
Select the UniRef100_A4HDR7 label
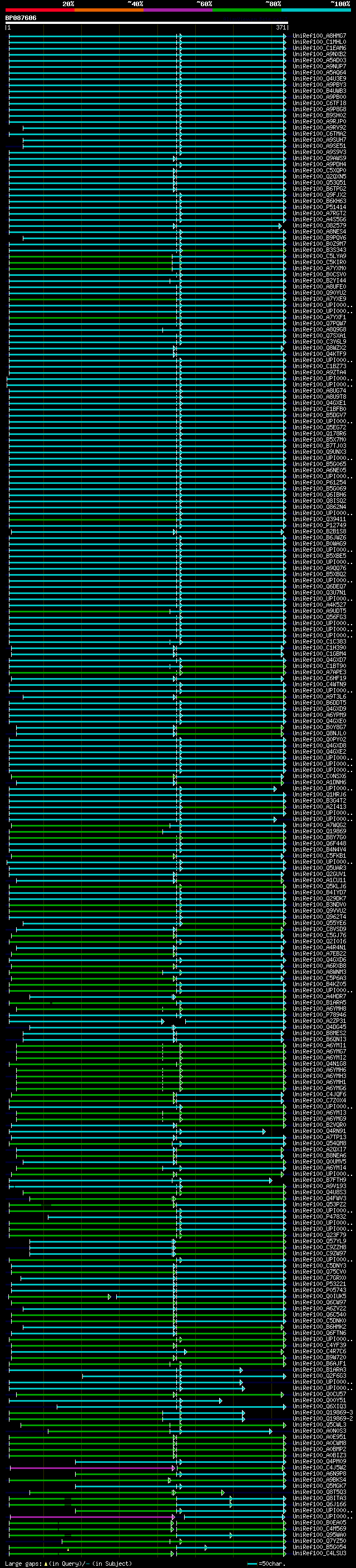pyautogui.click(x=319, y=996)
